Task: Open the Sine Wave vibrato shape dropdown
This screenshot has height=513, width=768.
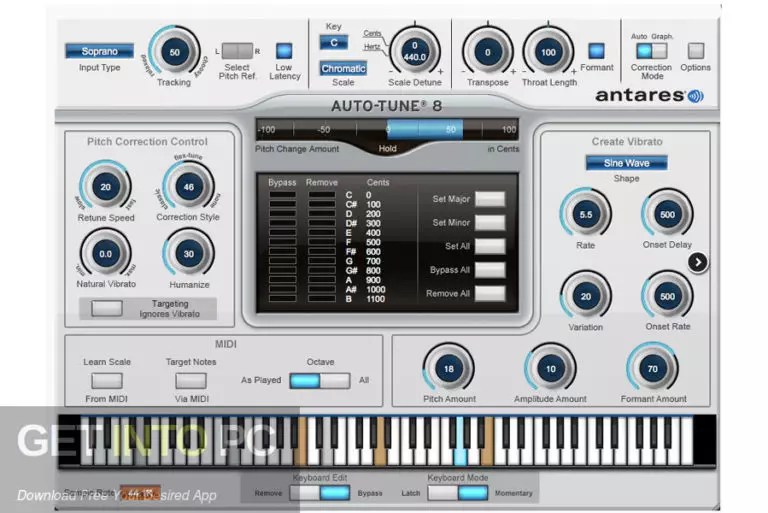Action: pyautogui.click(x=626, y=163)
